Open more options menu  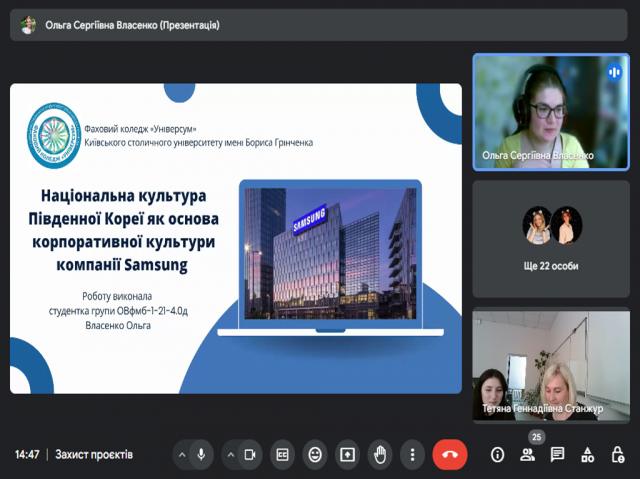click(x=412, y=455)
